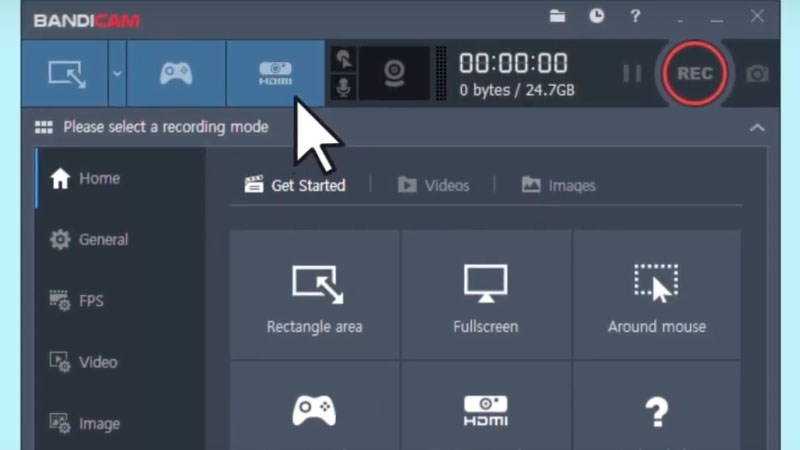Image resolution: width=800 pixels, height=450 pixels.
Task: Click the Bandicam logo
Action: [x=87, y=20]
